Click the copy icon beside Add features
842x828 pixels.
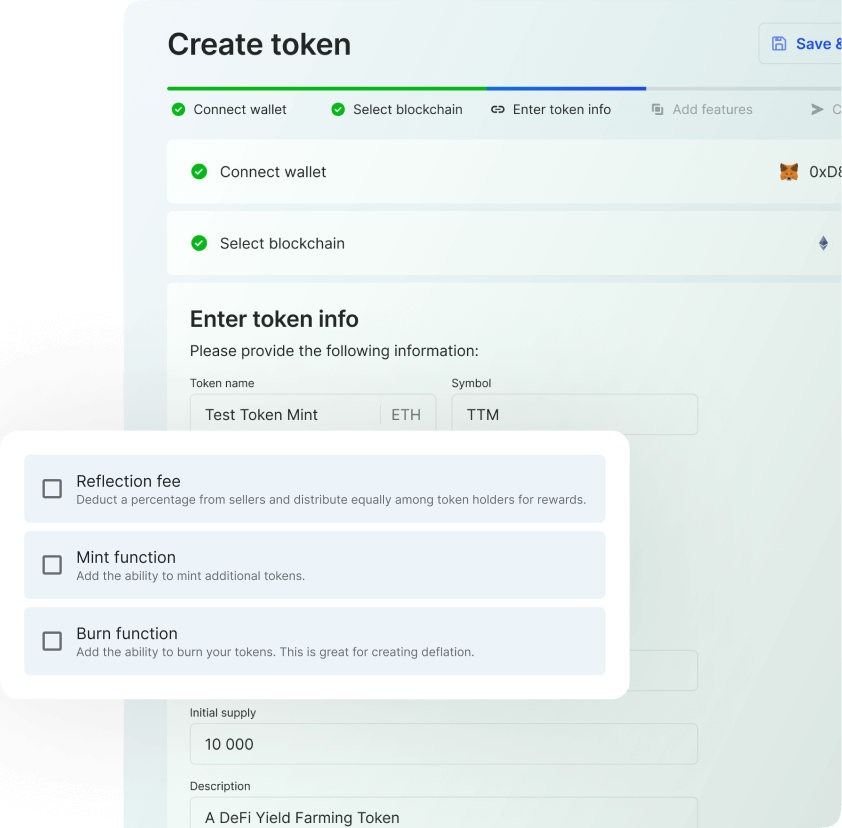(656, 110)
